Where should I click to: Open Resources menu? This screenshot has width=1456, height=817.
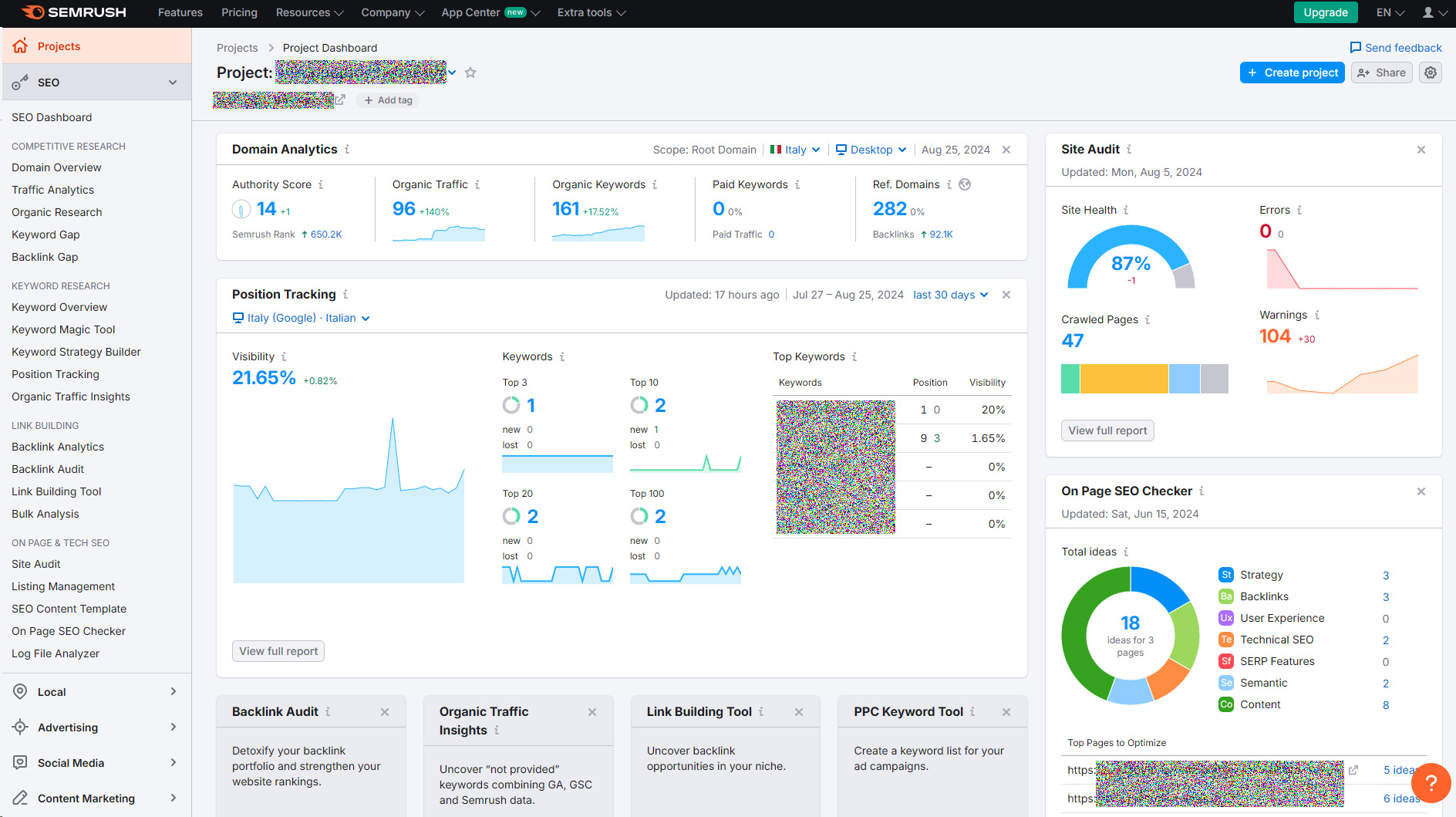click(x=310, y=12)
